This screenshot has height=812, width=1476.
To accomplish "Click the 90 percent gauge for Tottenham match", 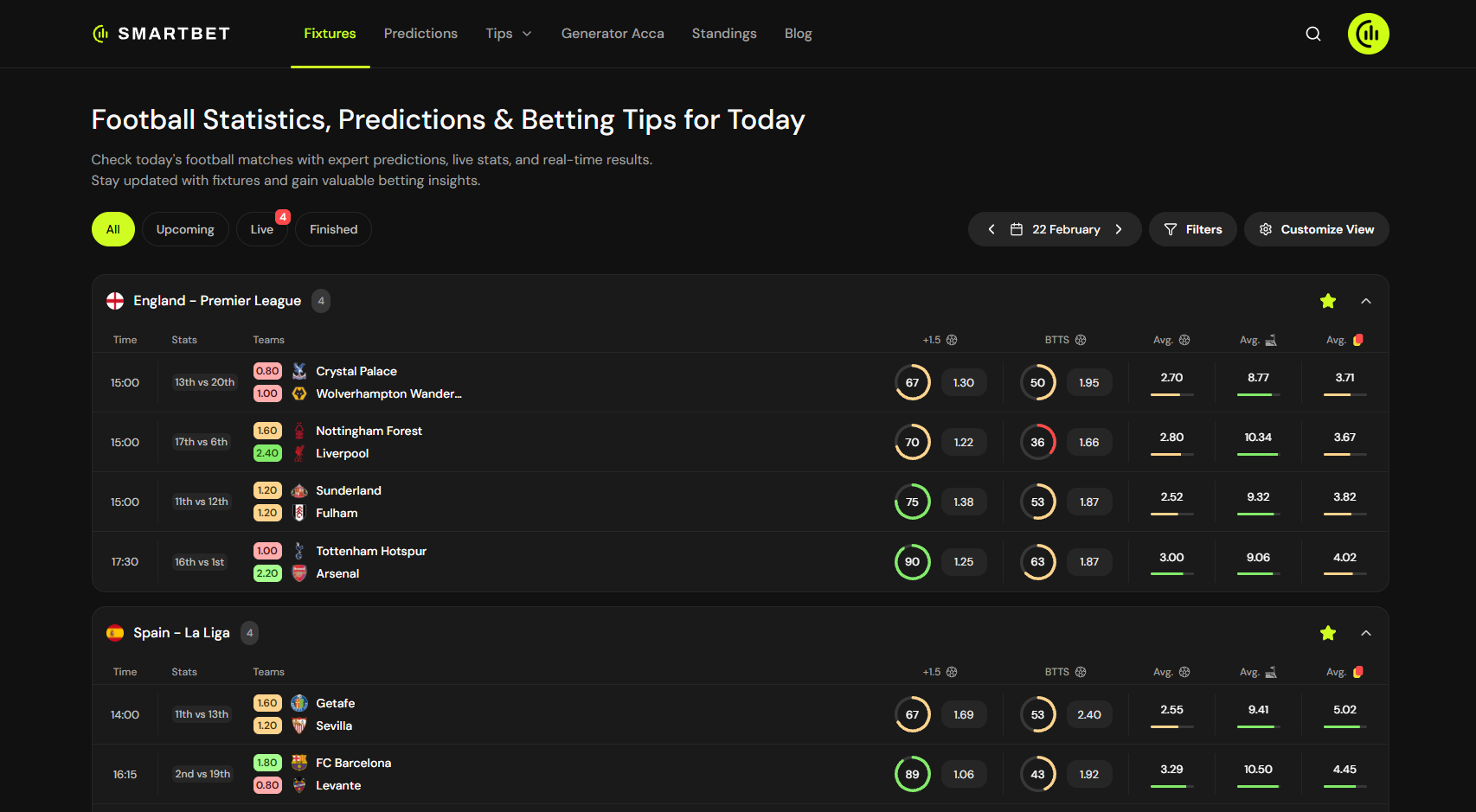I will (x=913, y=562).
